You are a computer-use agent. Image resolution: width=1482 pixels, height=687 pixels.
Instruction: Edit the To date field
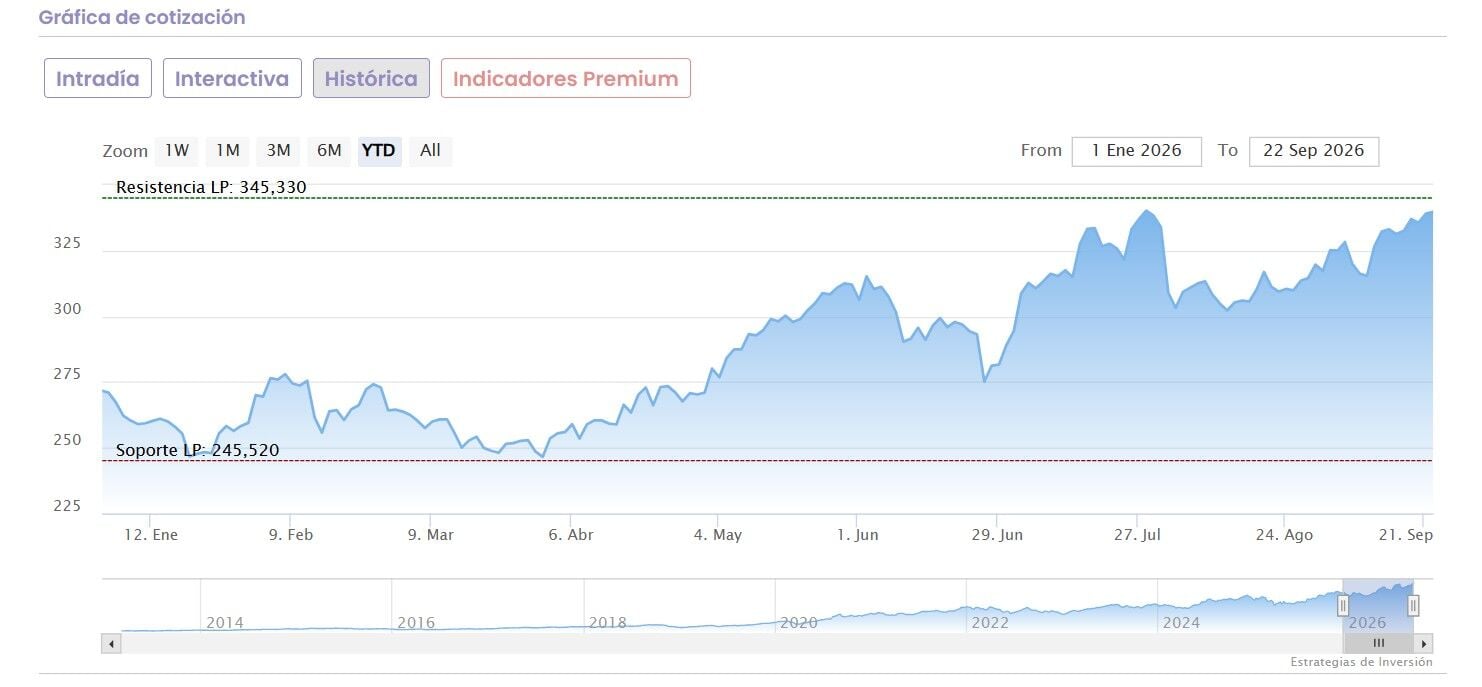(1314, 151)
